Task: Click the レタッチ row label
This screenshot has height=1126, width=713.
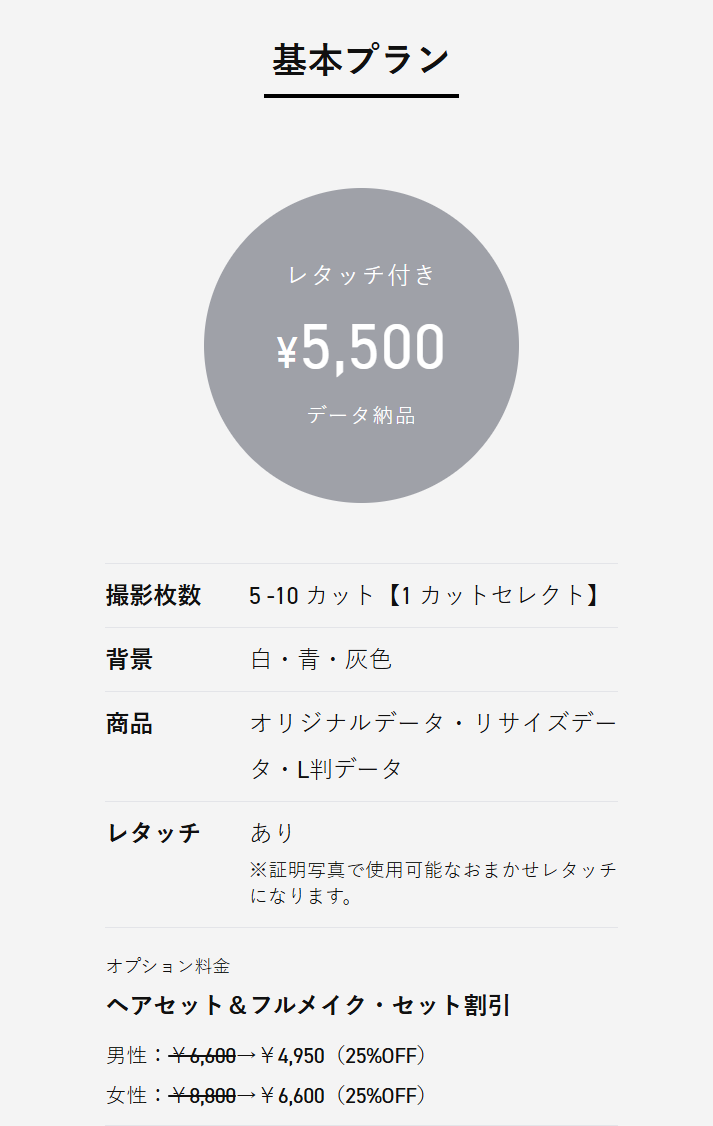Action: pos(153,833)
